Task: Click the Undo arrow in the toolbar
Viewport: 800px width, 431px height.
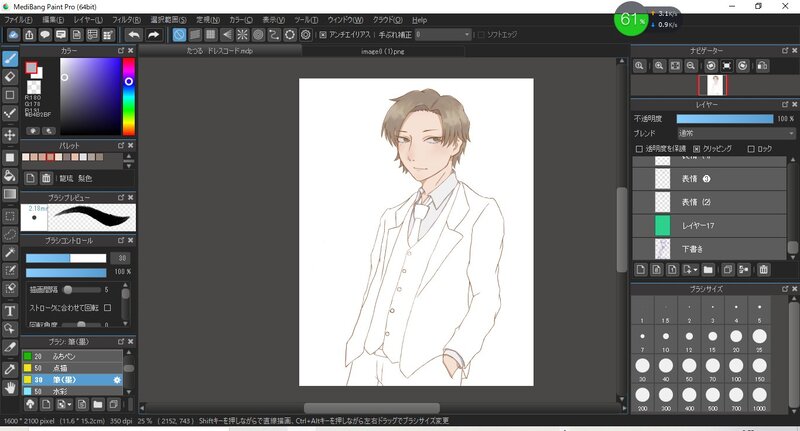Action: click(133, 34)
